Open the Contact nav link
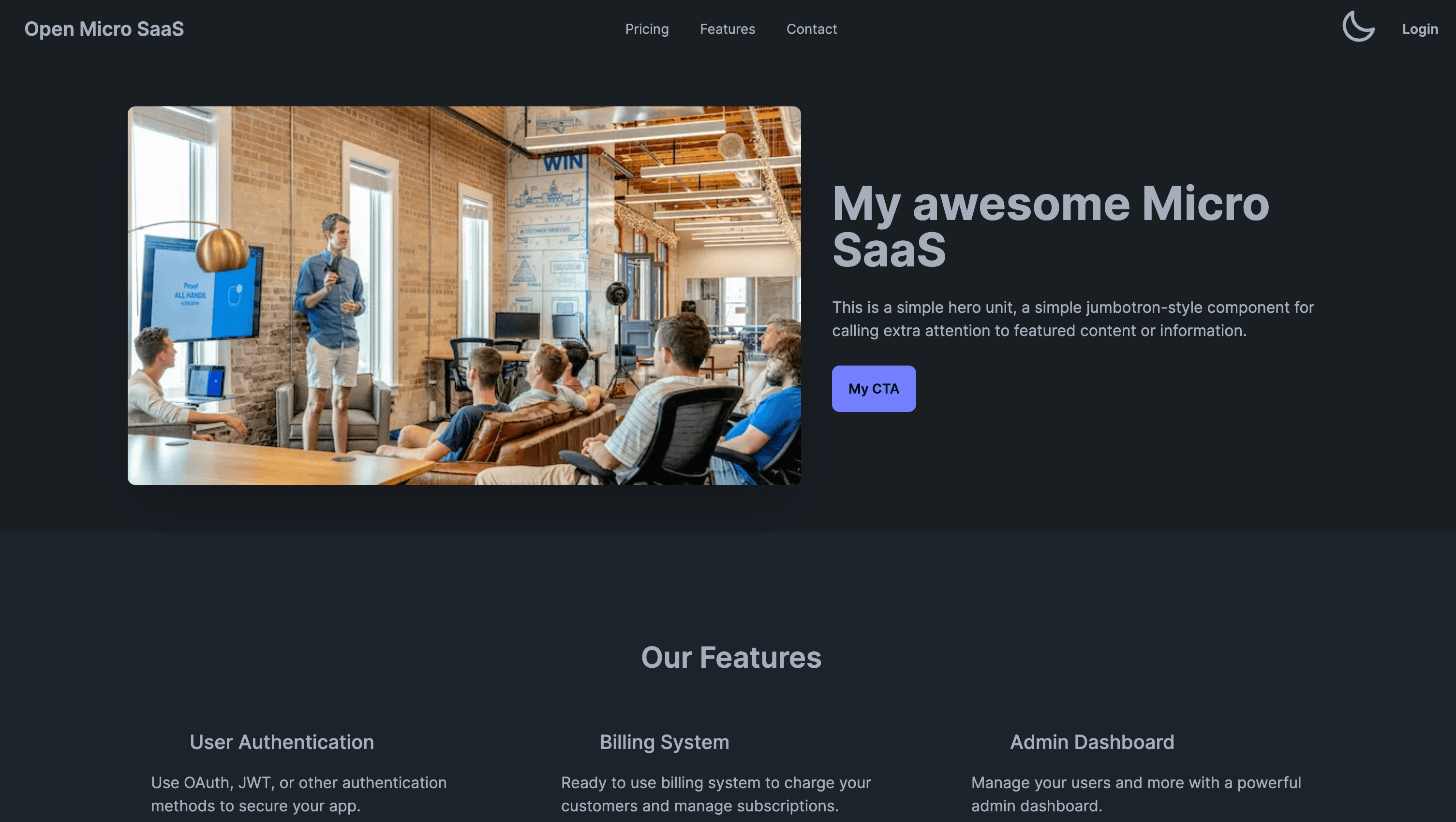 point(811,29)
